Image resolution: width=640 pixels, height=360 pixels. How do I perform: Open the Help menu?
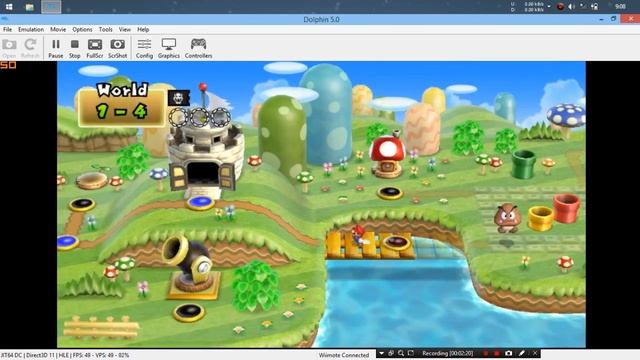click(x=143, y=29)
